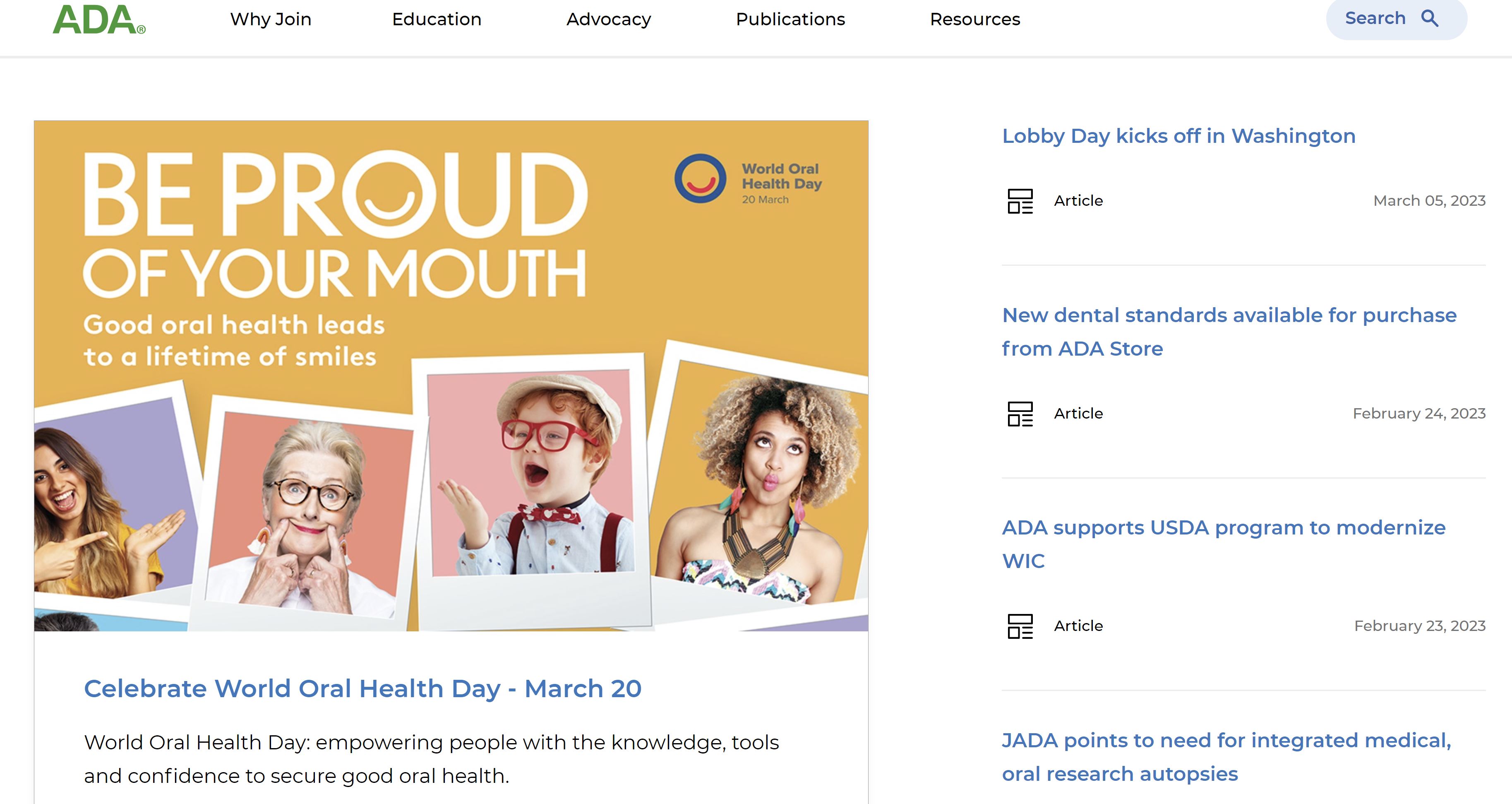Open the Publications menu
The image size is (1512, 804).
pos(790,19)
